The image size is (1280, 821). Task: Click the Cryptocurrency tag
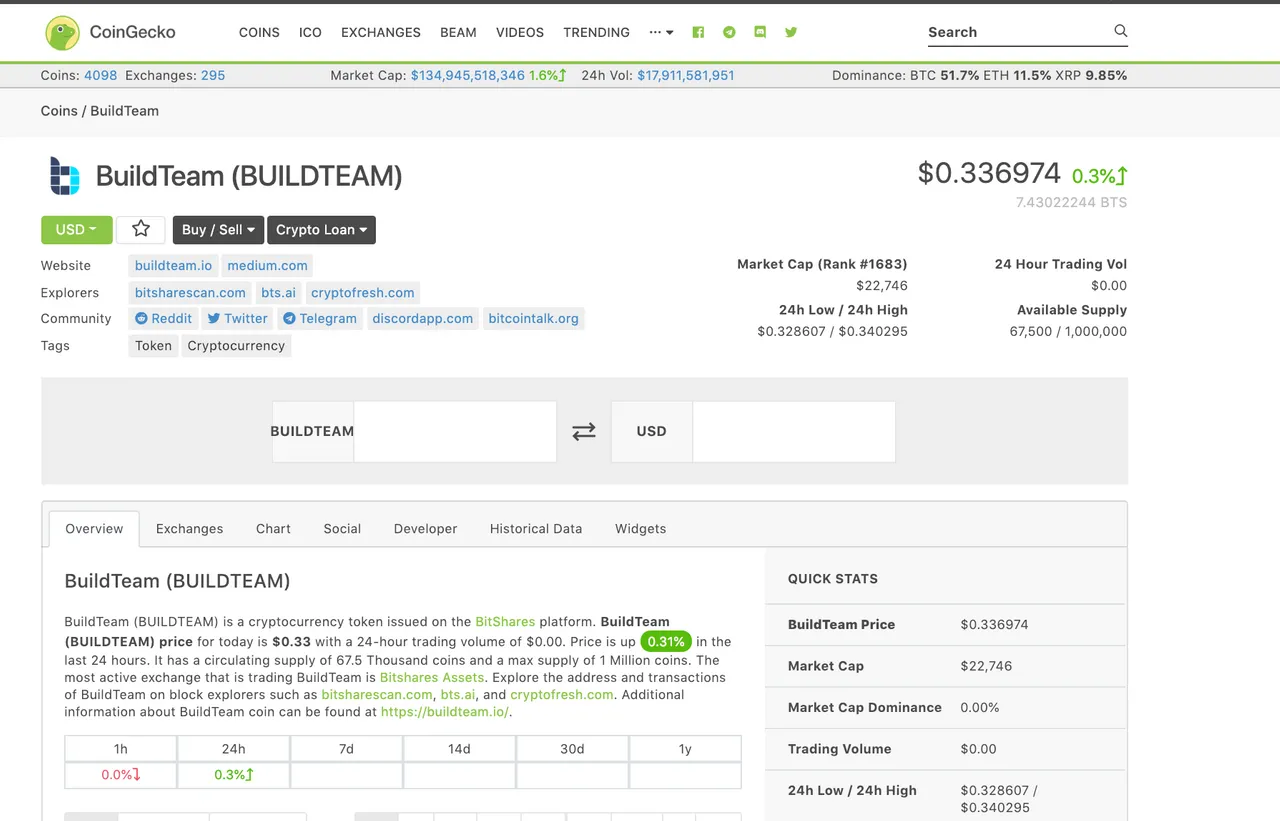tap(236, 345)
